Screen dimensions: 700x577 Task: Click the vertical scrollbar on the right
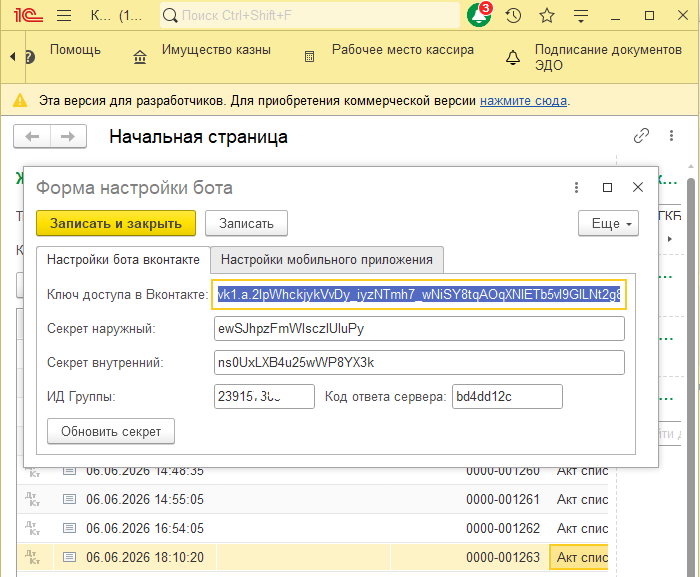tap(691, 375)
